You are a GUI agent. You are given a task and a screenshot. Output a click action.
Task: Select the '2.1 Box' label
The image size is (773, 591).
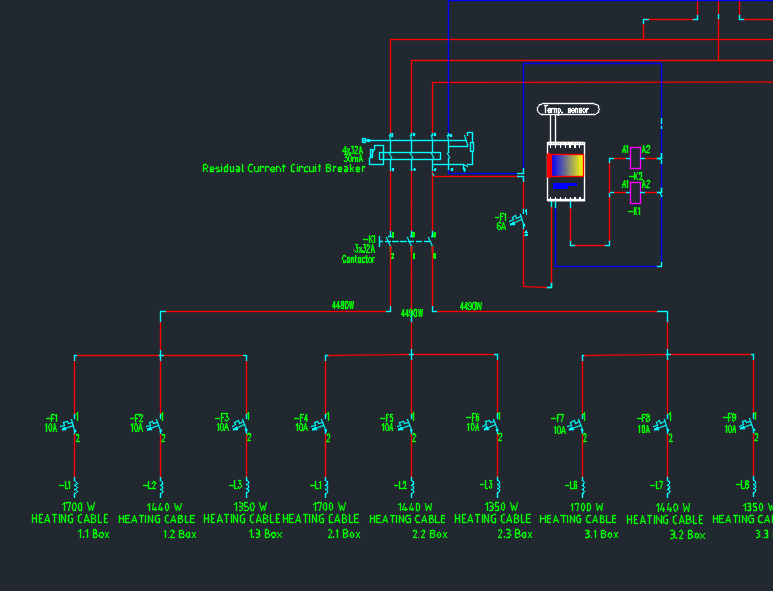click(344, 534)
